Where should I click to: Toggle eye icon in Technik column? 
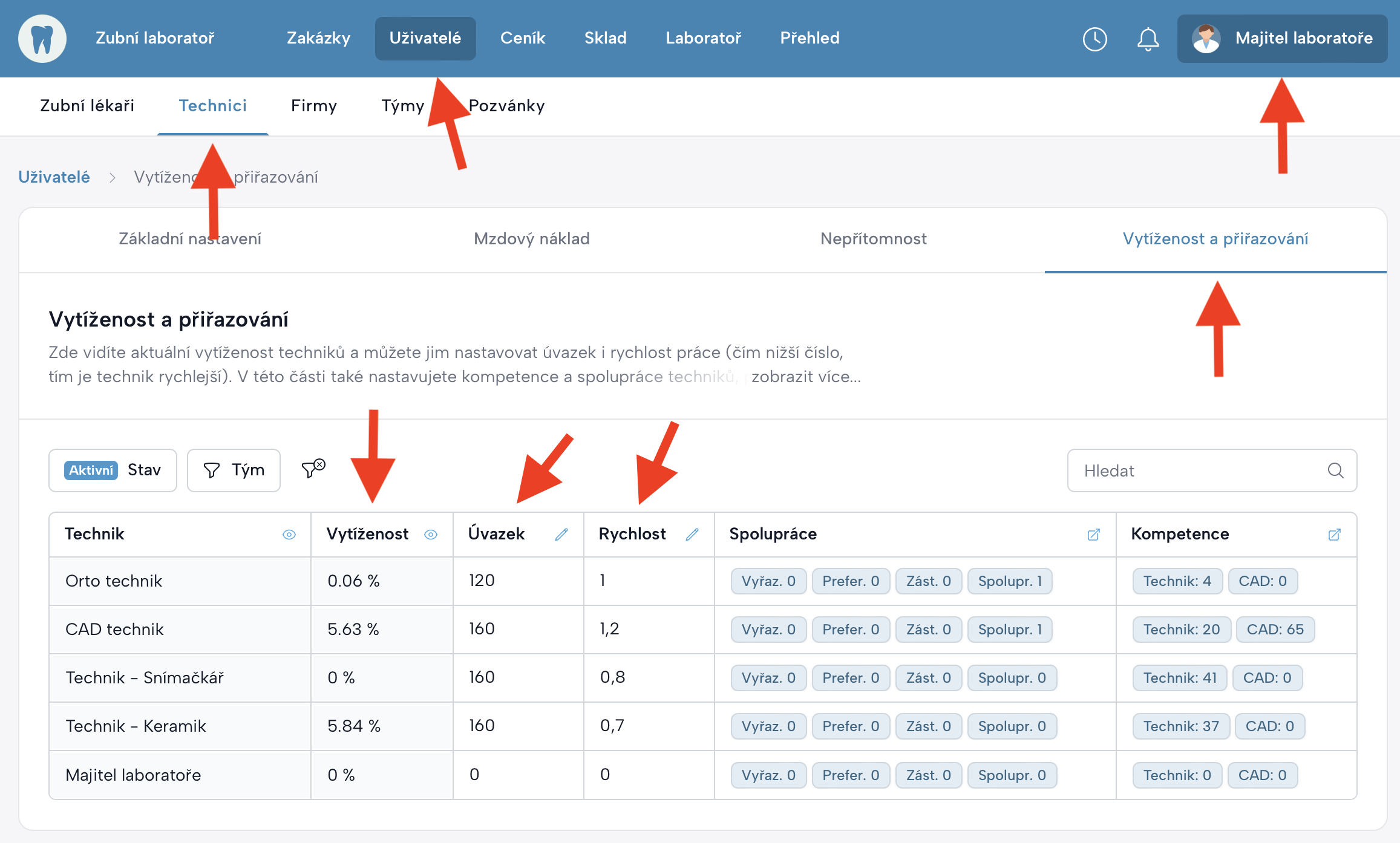289,535
